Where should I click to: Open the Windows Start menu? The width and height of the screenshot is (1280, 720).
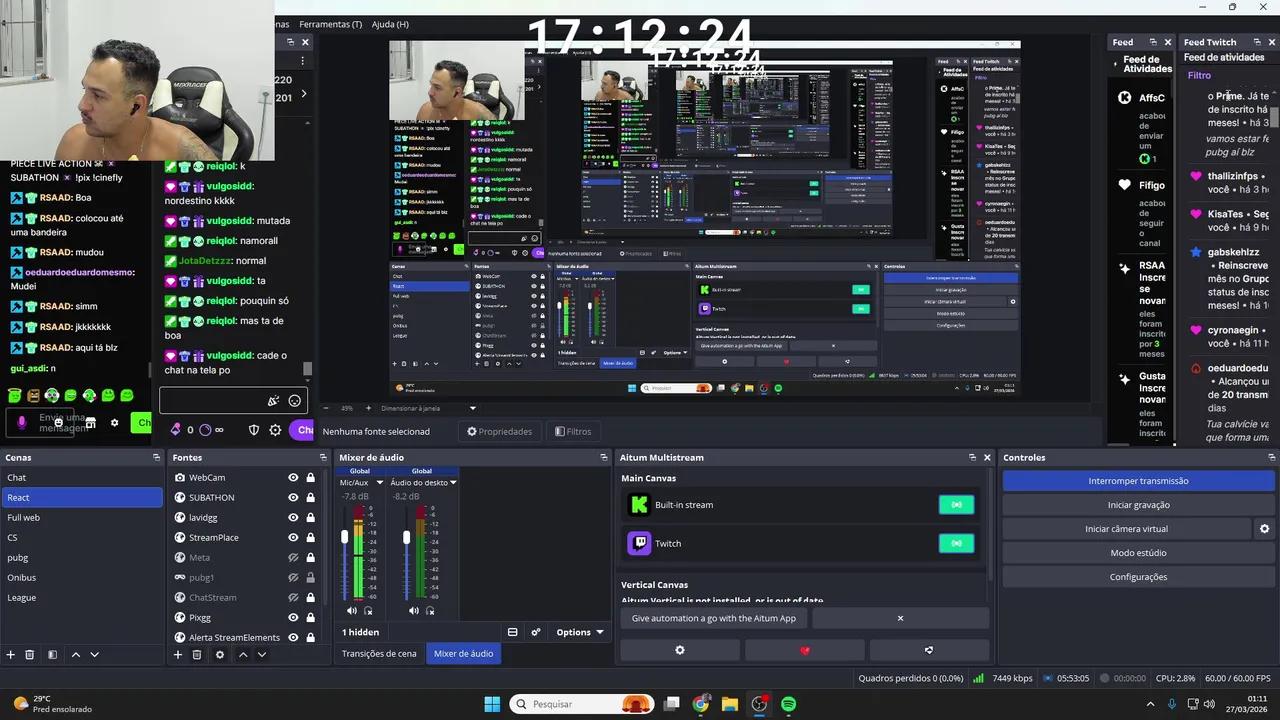pyautogui.click(x=492, y=704)
